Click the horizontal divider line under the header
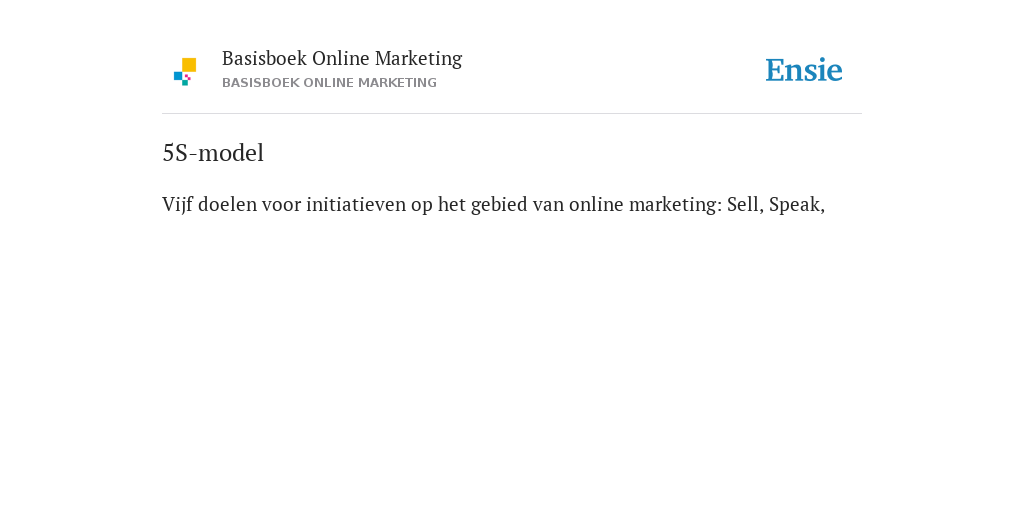The width and height of the screenshot is (1024, 512). 512,114
